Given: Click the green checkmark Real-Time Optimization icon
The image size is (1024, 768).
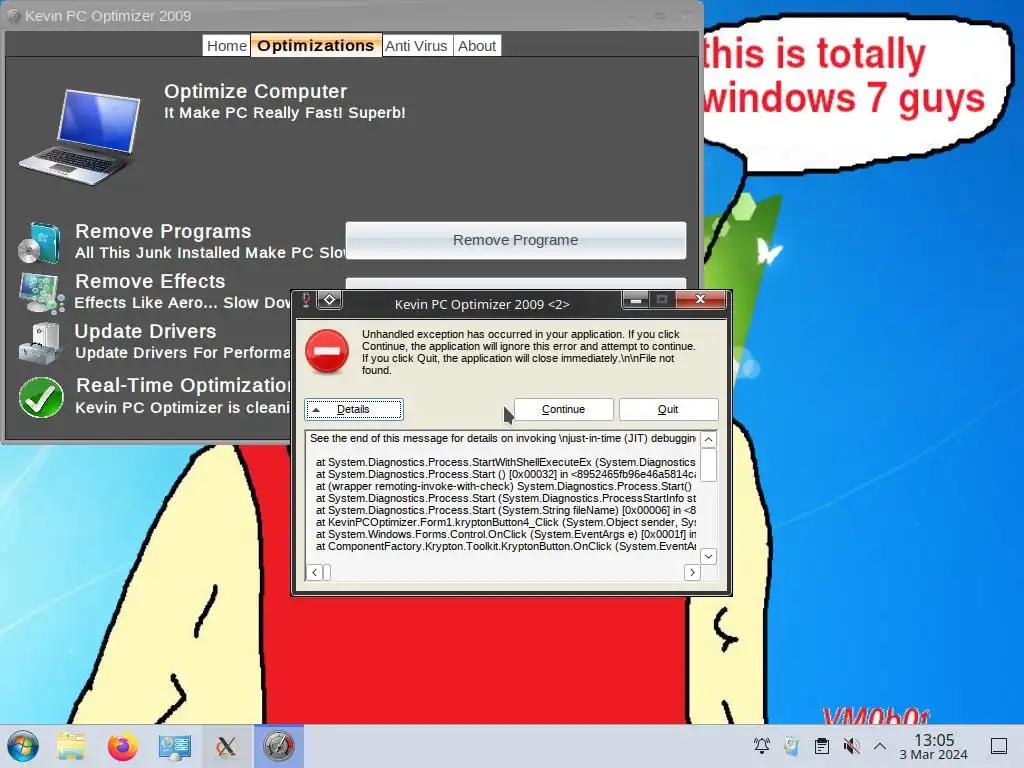Looking at the screenshot, I should [x=41, y=397].
